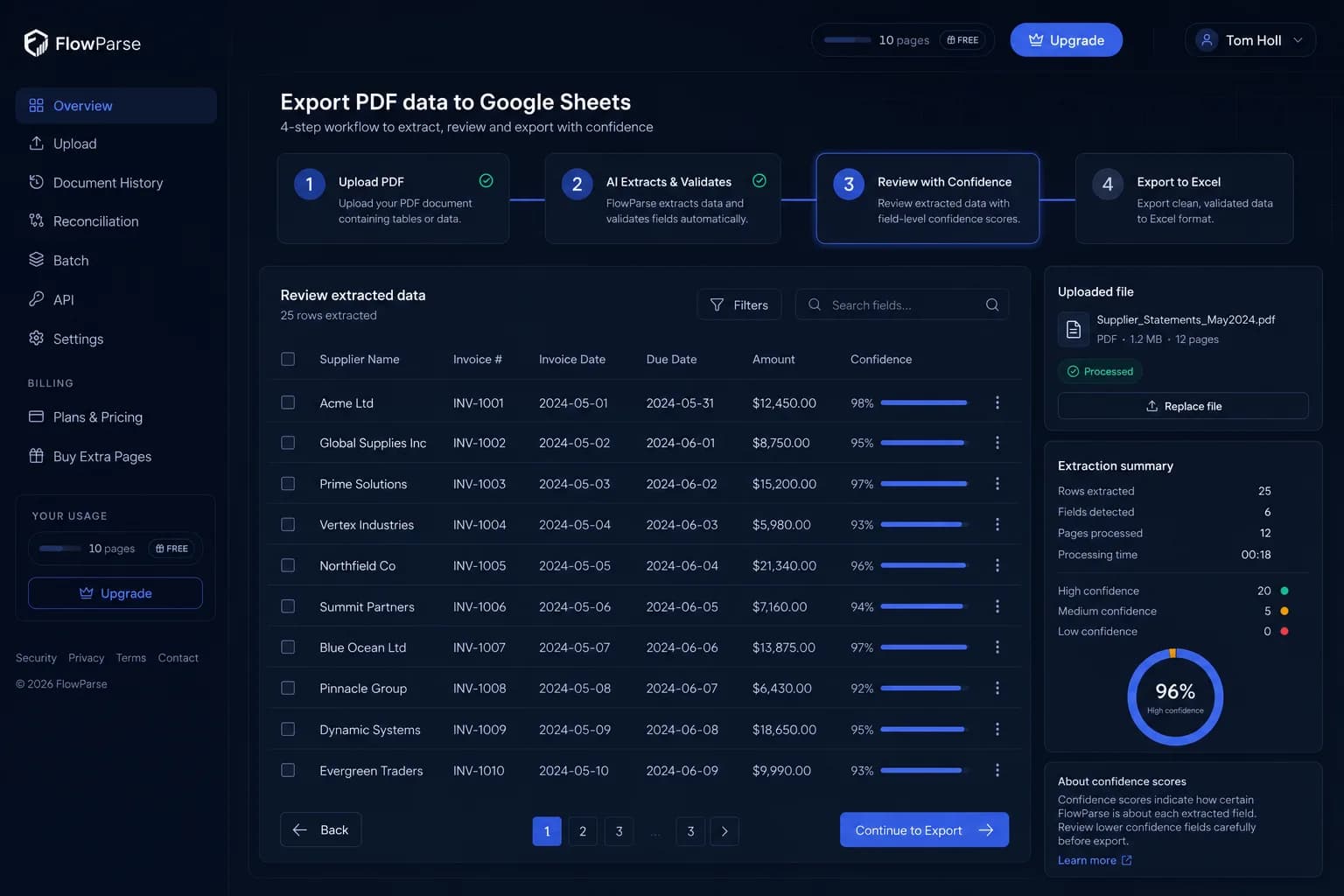Click the Search fields input
The height and width of the screenshot is (896, 1344).
pos(902,304)
